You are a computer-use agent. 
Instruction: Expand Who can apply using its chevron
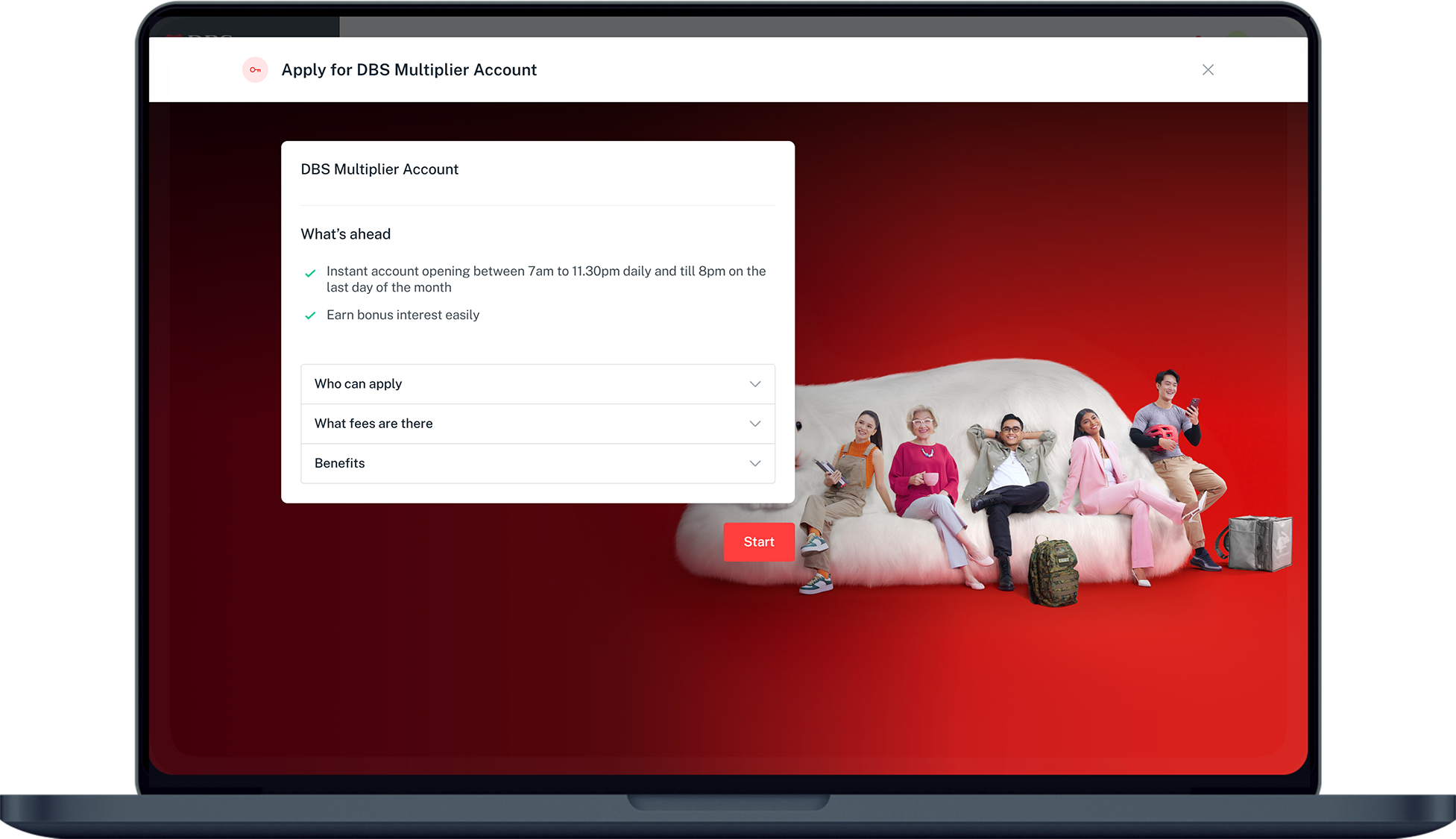coord(754,384)
